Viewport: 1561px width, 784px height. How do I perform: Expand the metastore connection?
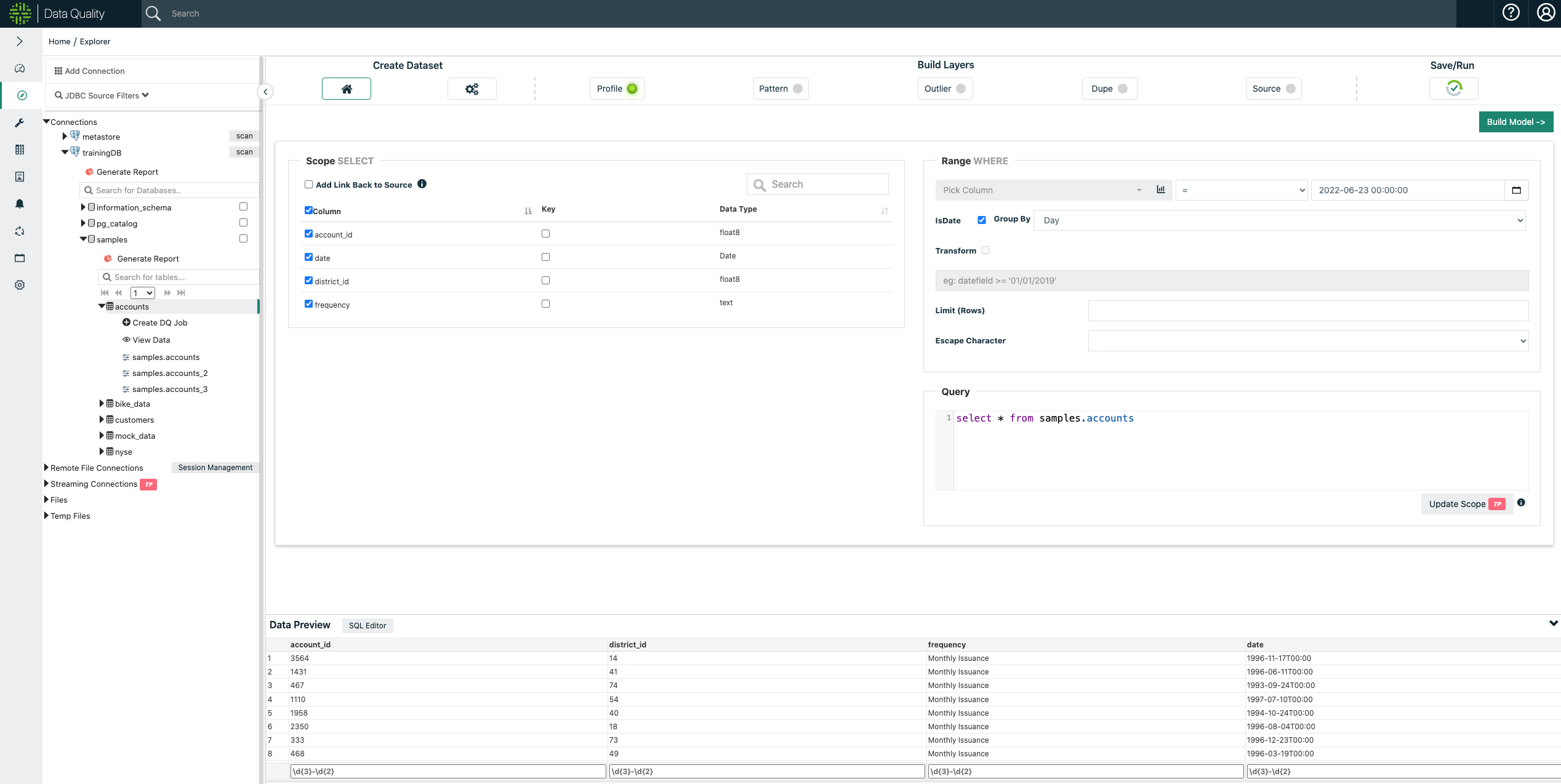point(65,137)
